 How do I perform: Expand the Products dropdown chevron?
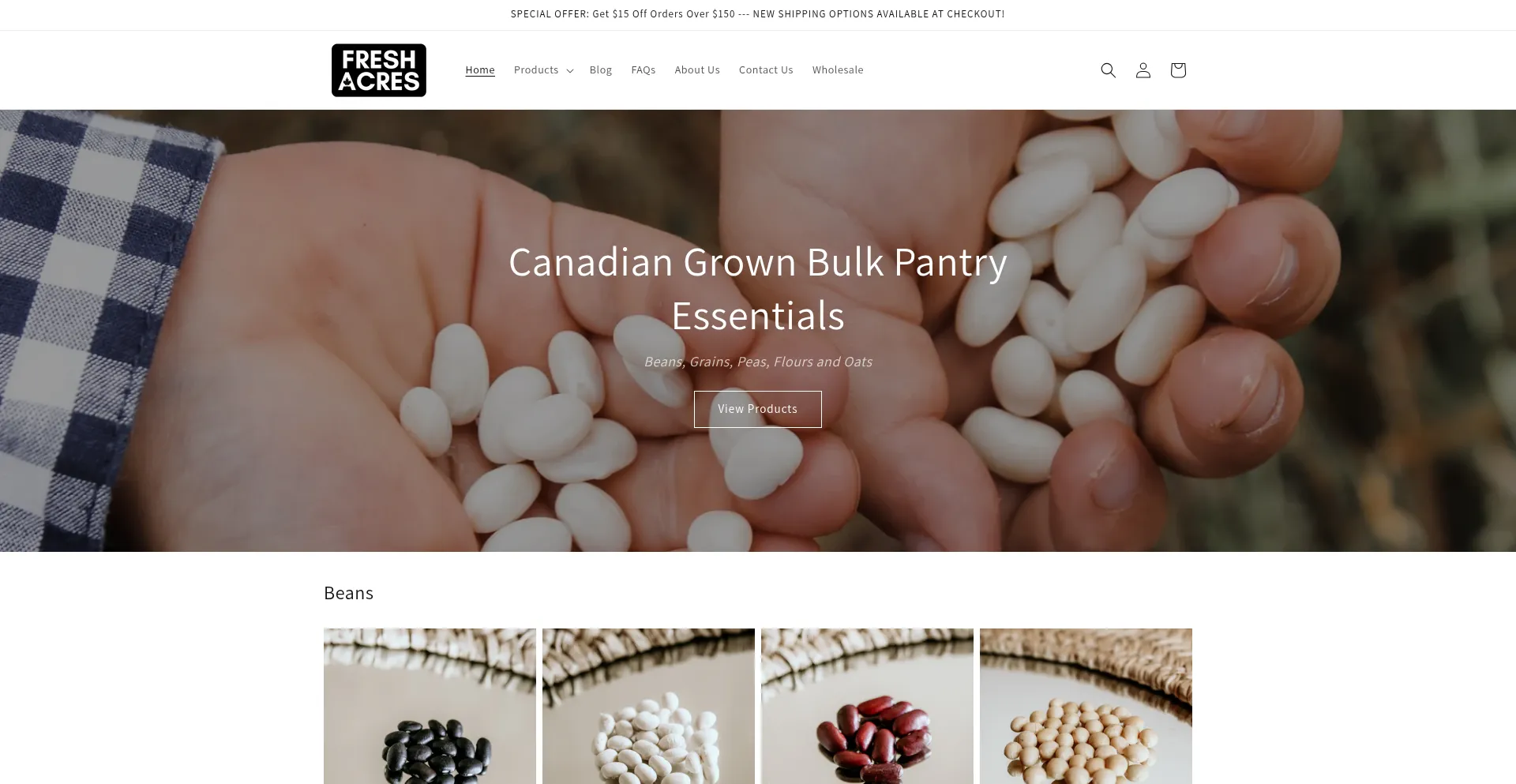point(570,70)
